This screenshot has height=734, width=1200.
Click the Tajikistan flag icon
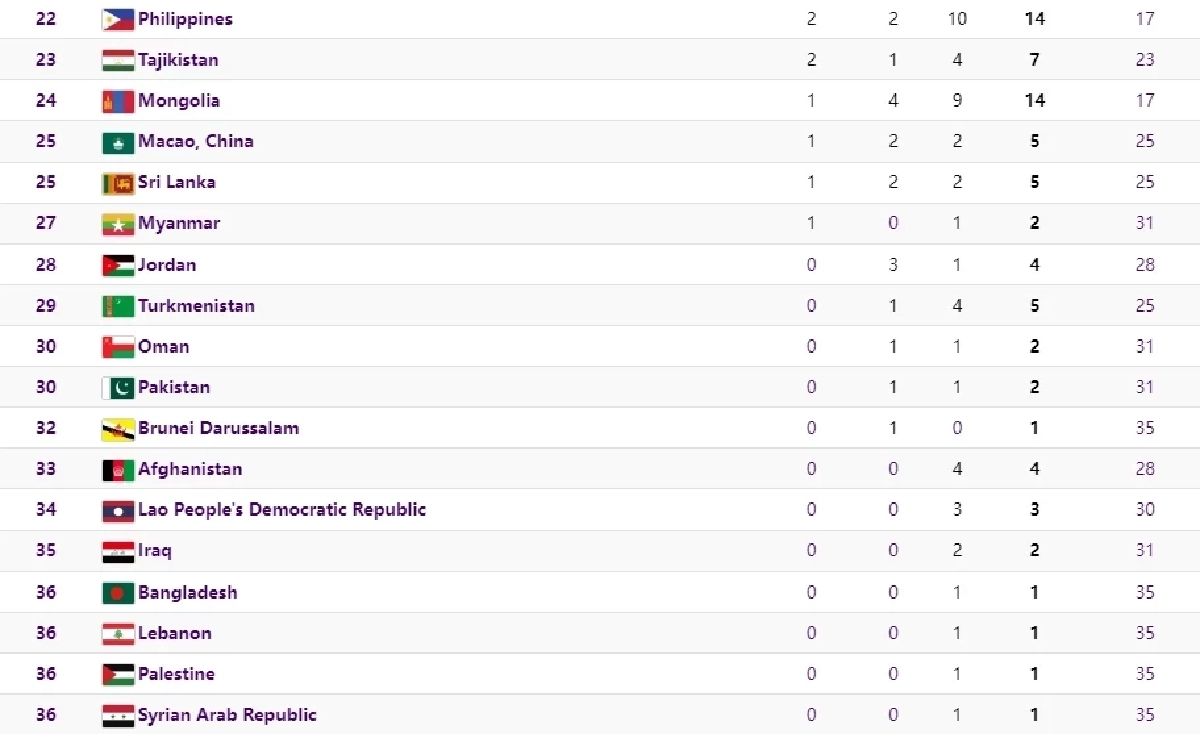point(118,60)
